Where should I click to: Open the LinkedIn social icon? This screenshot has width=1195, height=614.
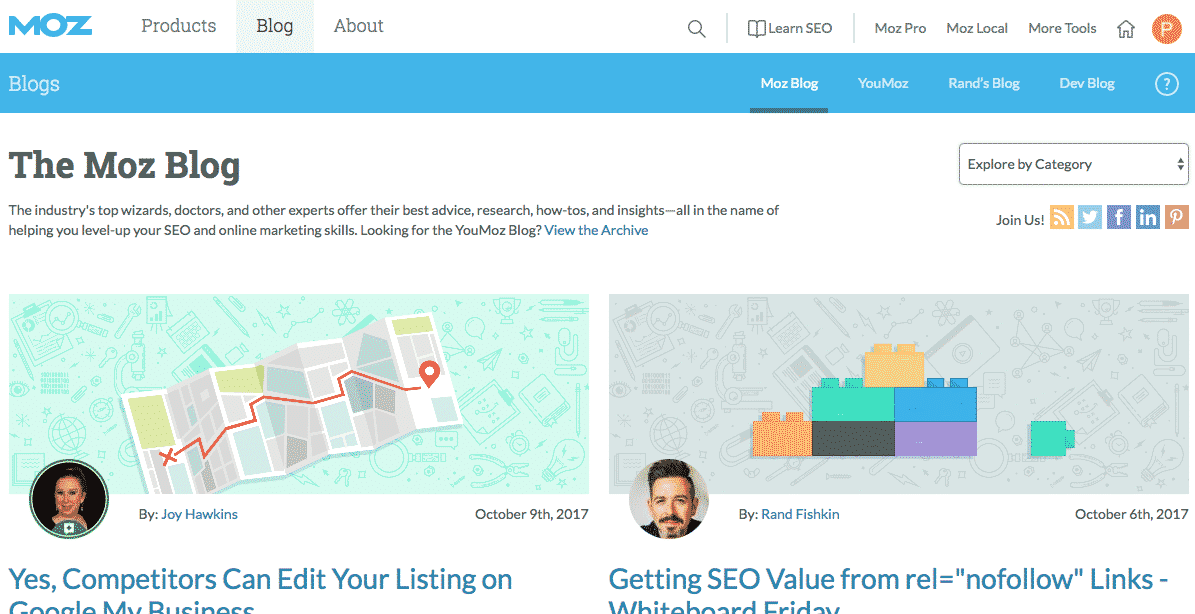tap(1148, 217)
